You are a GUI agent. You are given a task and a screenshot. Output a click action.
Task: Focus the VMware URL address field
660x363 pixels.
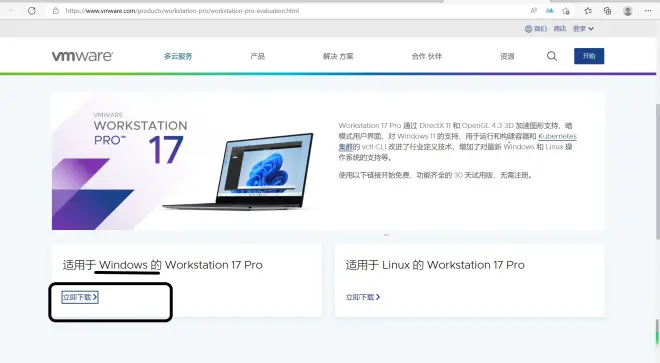182,11
